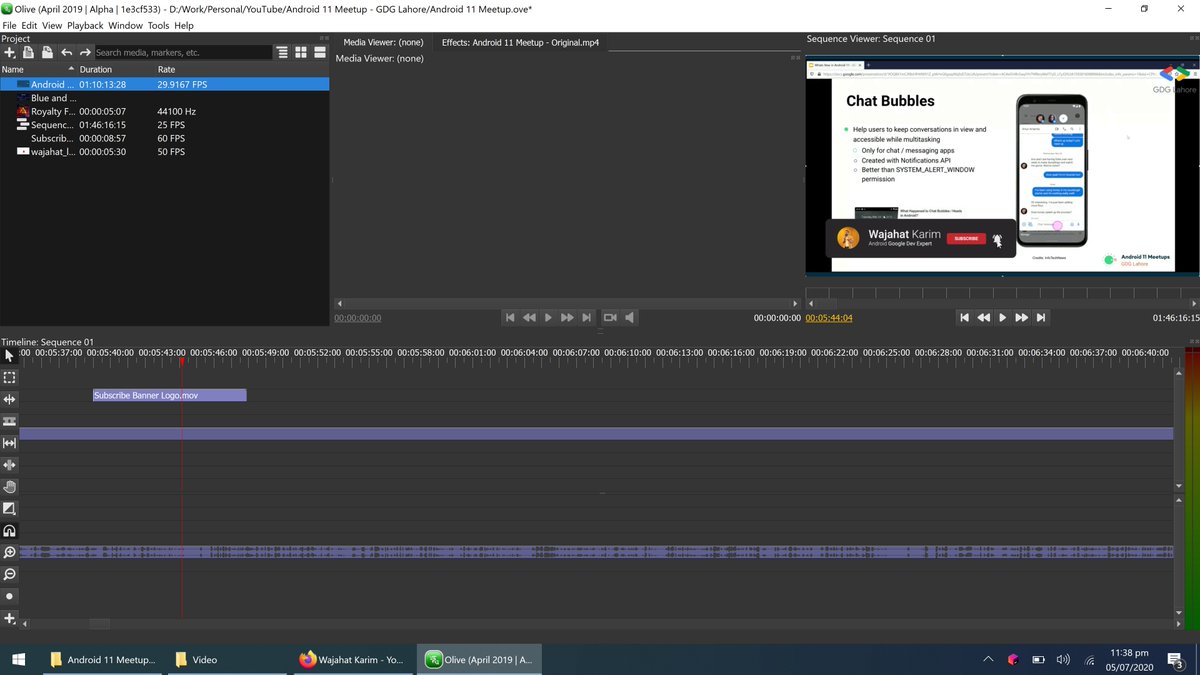Select the wajahat_l... 50 FPS item
1200x675 pixels.
[x=164, y=152]
